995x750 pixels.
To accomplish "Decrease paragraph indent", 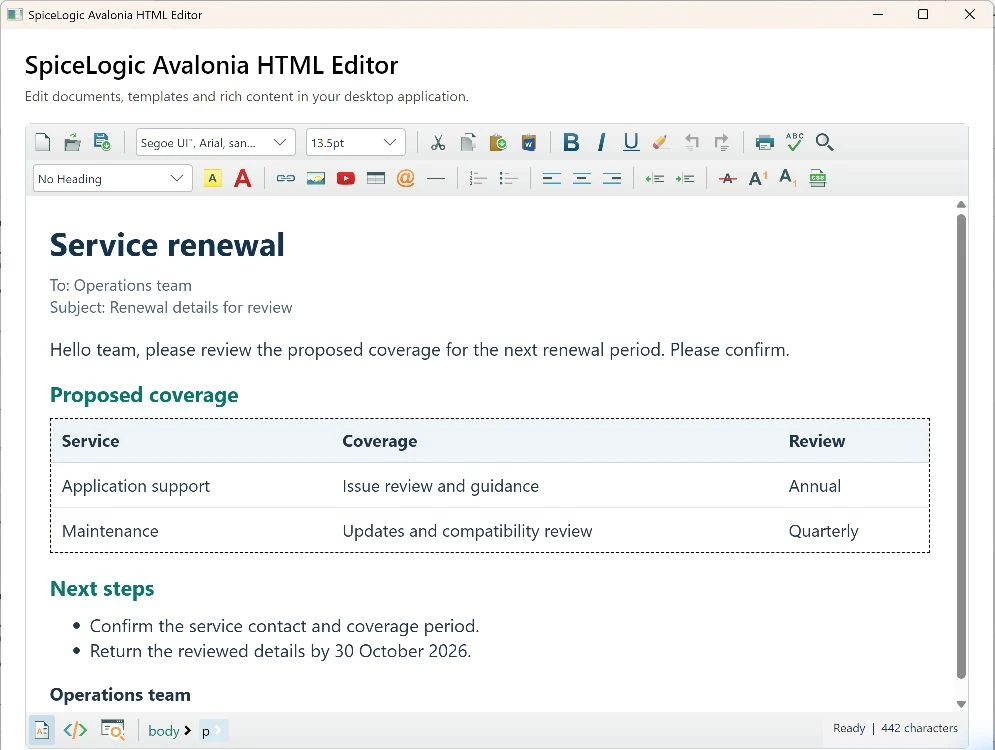I will [x=654, y=178].
